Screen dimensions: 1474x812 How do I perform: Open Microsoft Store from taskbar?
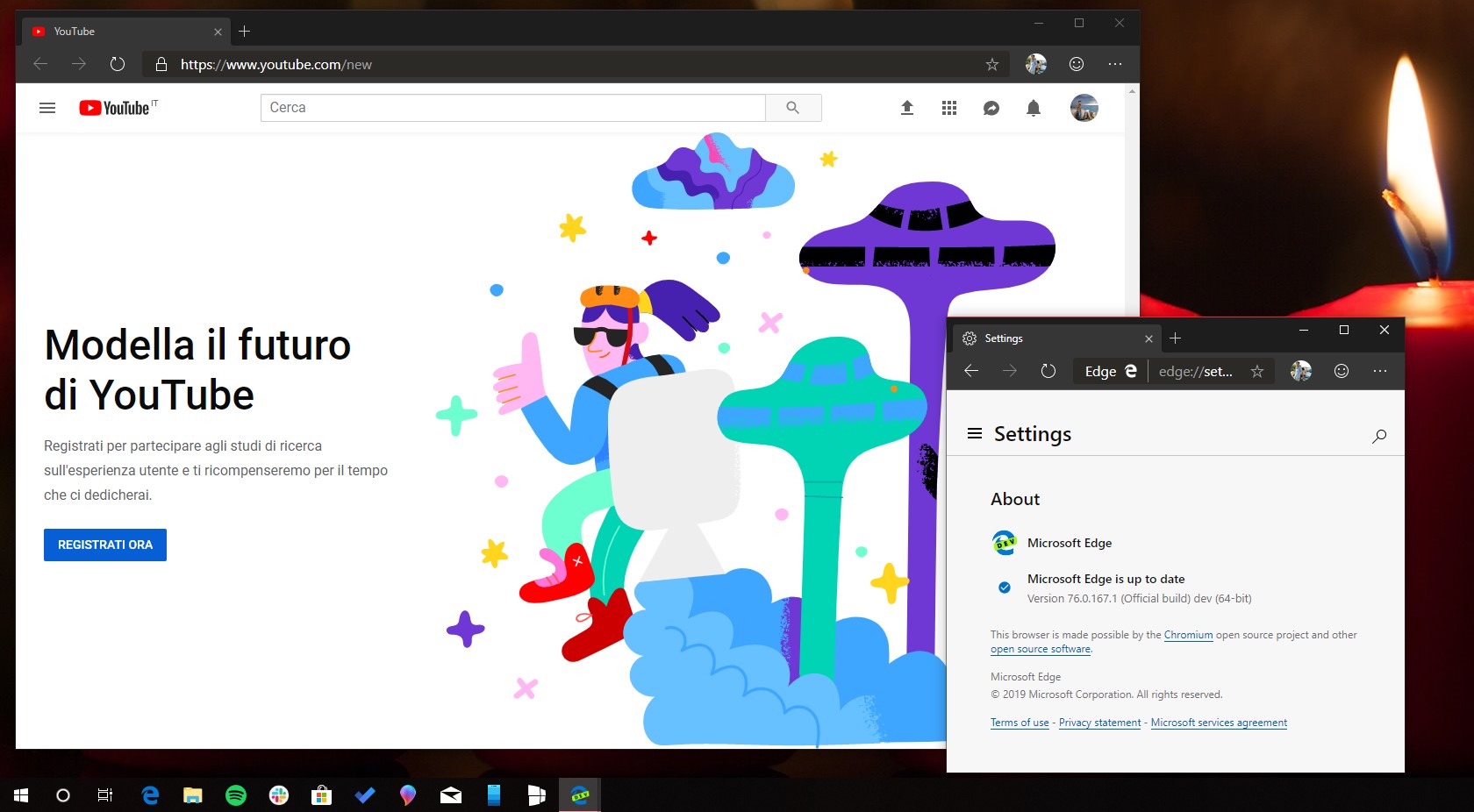[x=322, y=795]
